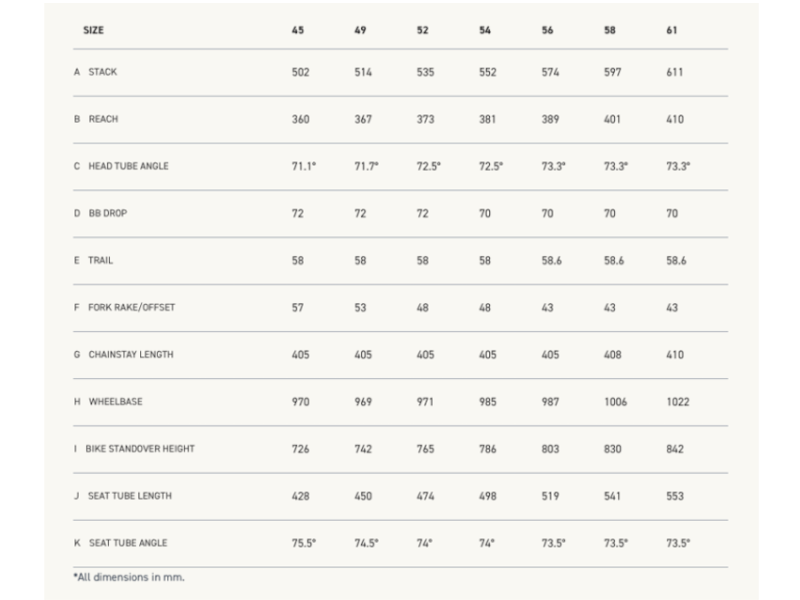Select the standover height value 726
This screenshot has width=800, height=600.
coord(300,449)
